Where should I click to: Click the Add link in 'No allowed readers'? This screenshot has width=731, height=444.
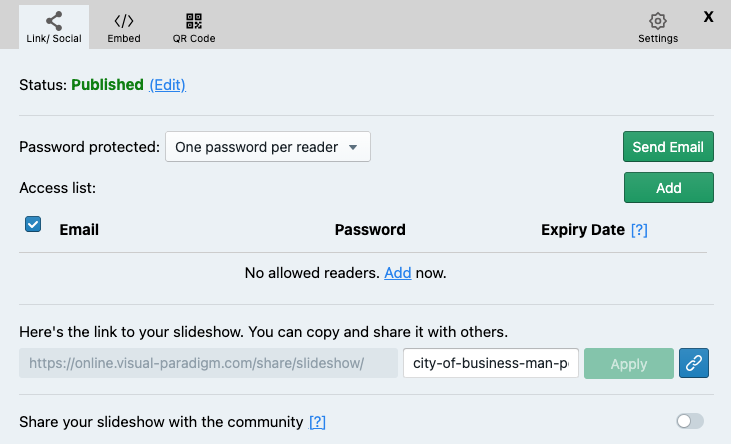tap(397, 272)
